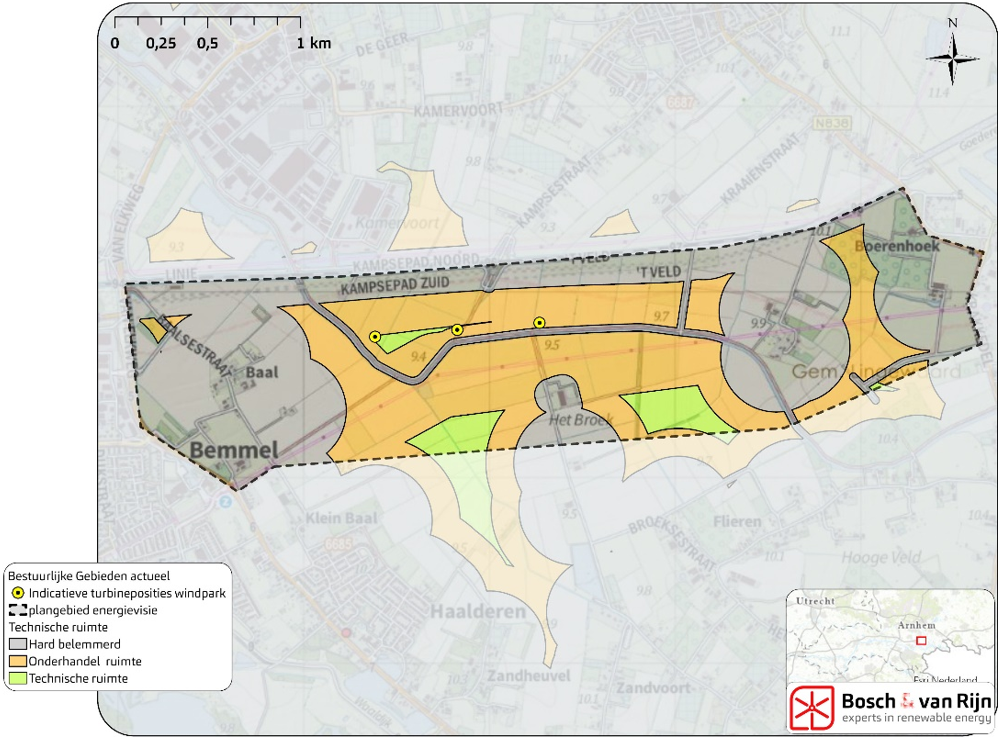Screen dimensions: 999x738
Task: Click the red location box in inset map
Action: point(922,640)
